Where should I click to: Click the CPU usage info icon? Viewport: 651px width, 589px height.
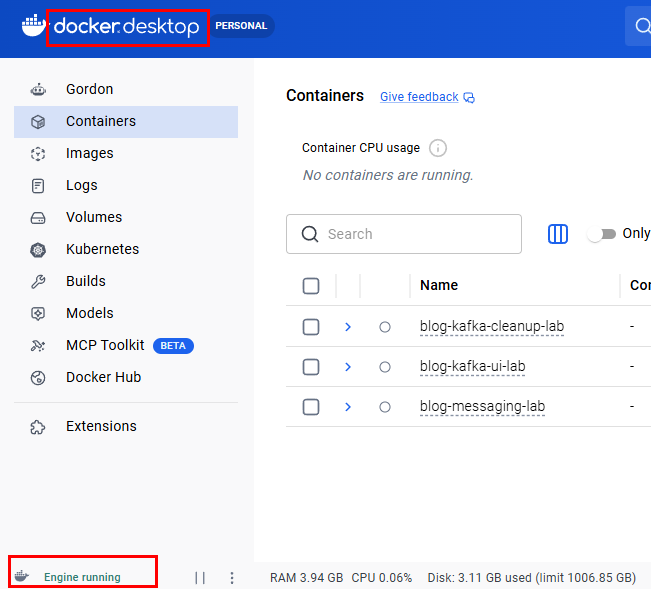438,148
